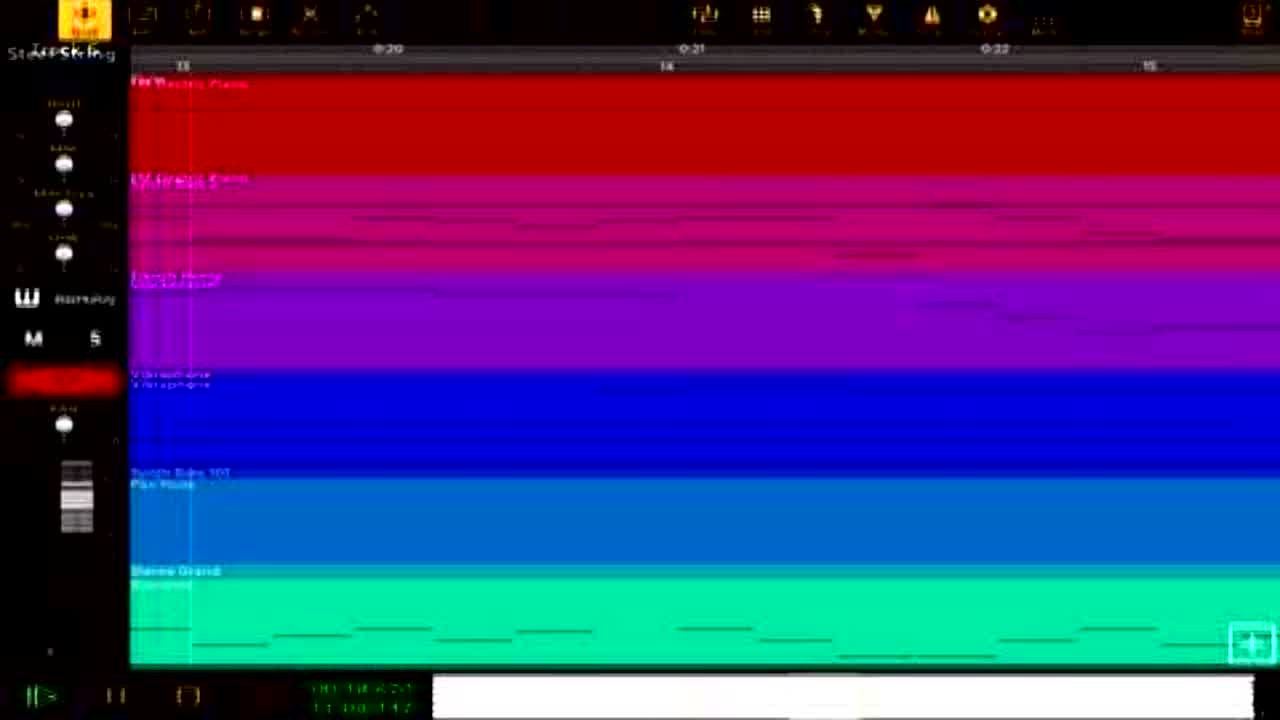Open the Mix icon on the toolbar
This screenshot has width=1280, height=720.
pyautogui.click(x=705, y=15)
